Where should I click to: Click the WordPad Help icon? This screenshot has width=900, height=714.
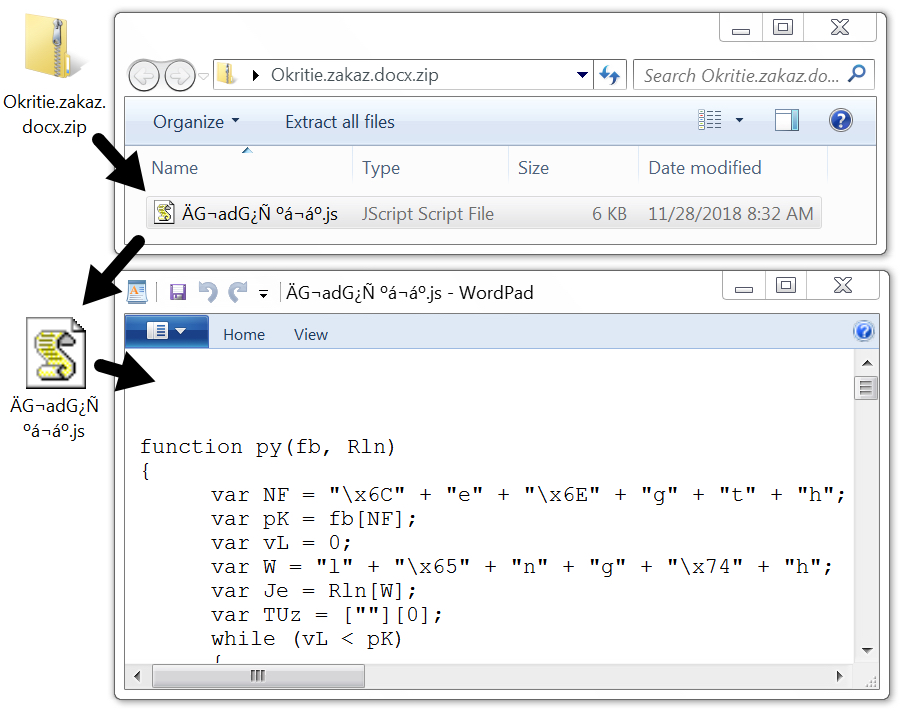(863, 332)
